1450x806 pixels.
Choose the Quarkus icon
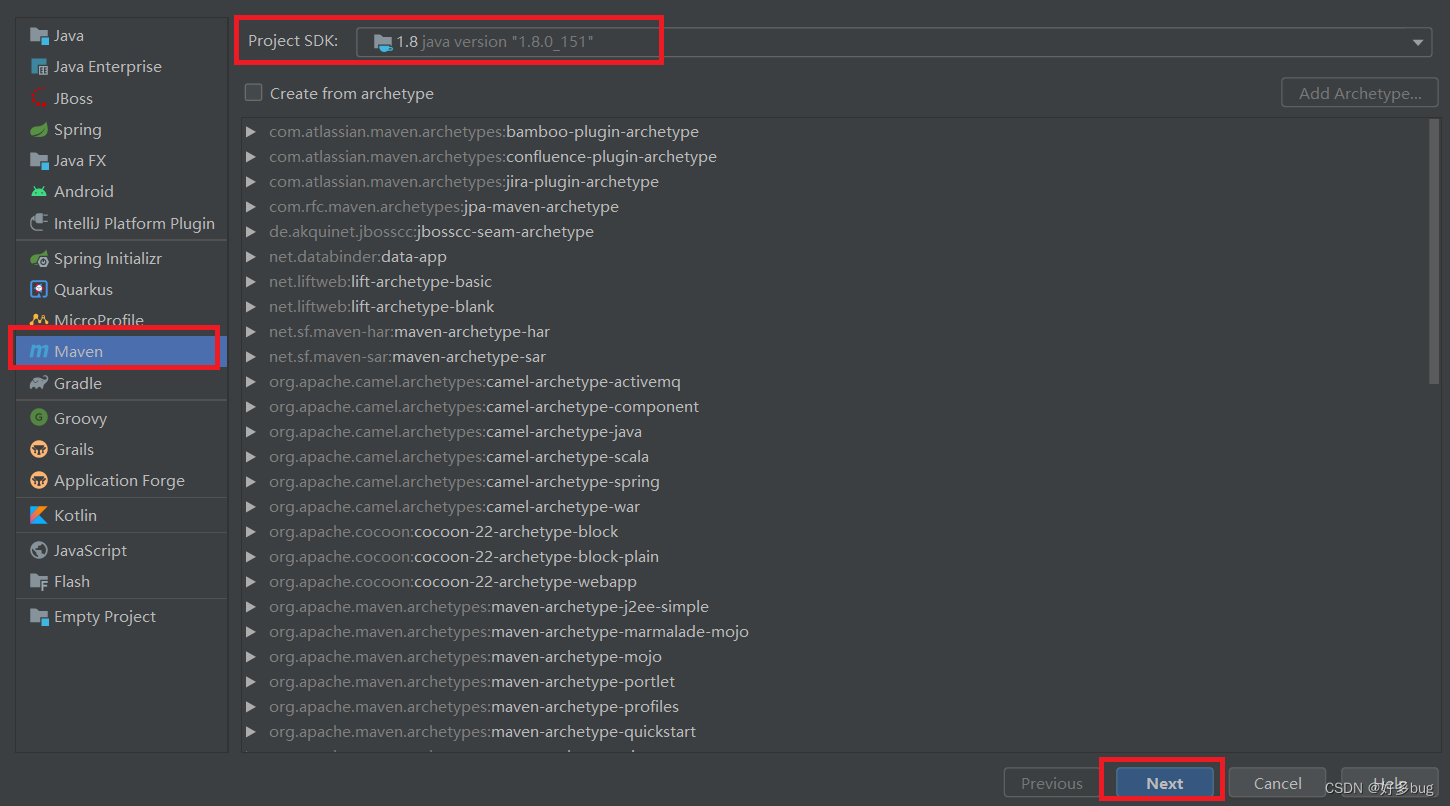click(x=39, y=289)
